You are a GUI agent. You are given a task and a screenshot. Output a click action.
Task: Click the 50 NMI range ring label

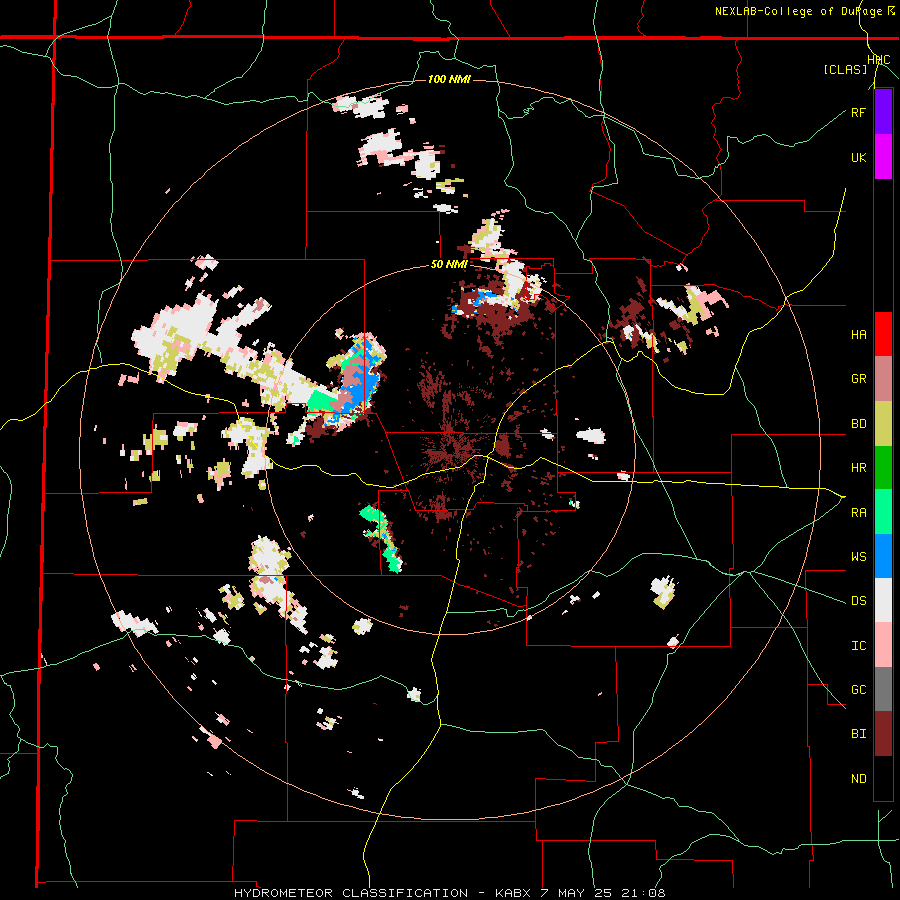point(449,265)
